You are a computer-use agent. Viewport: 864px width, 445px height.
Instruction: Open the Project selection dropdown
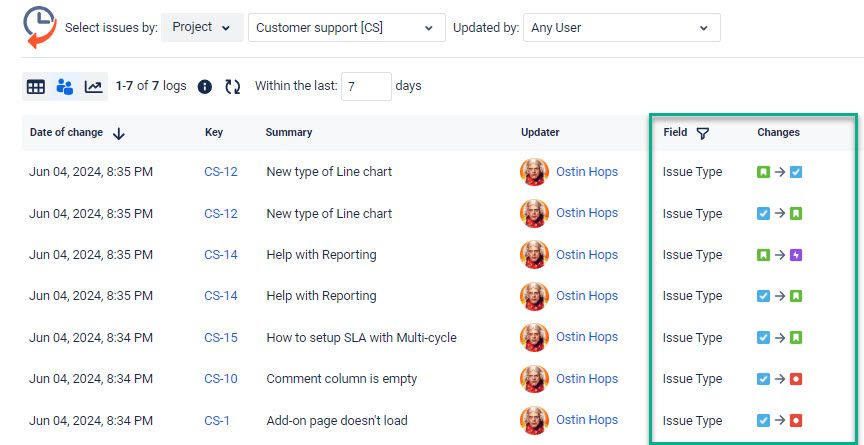coord(202,27)
